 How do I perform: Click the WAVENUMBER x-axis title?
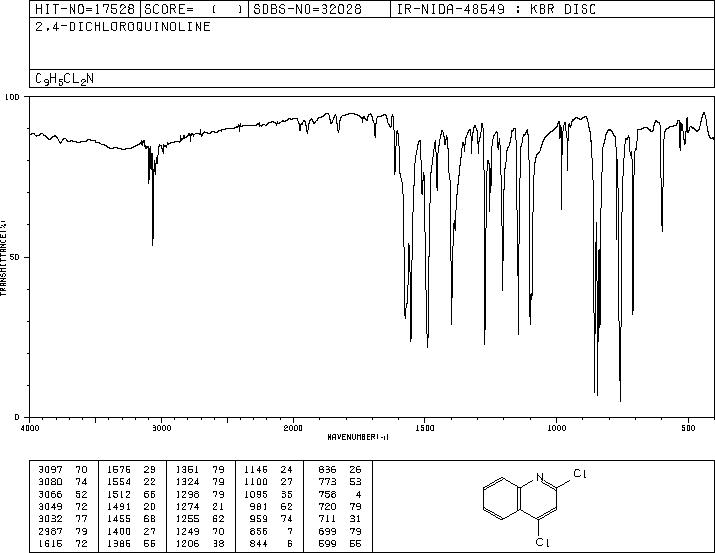(358, 437)
